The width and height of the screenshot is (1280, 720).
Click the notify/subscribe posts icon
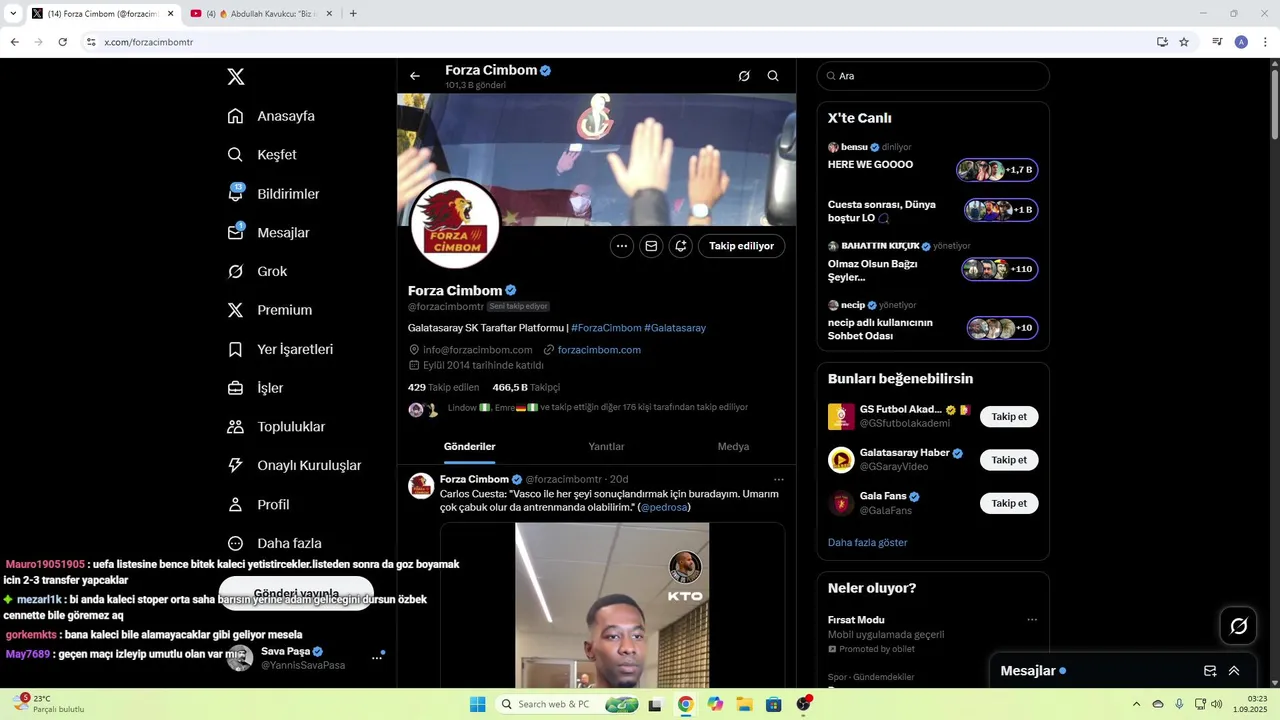(x=681, y=246)
